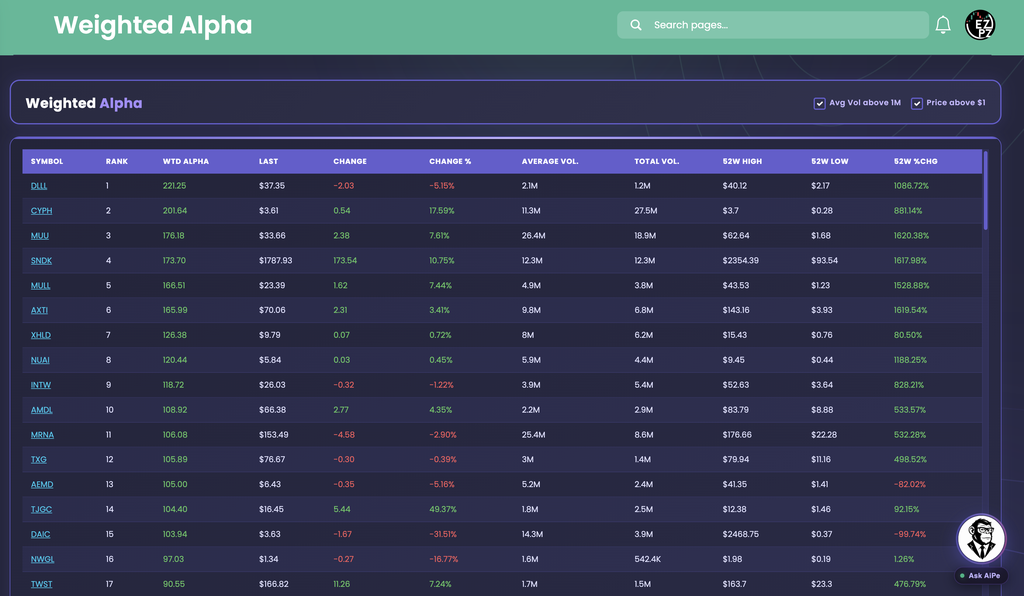Click the 542.4K total volume
Screen dimensions: 1024x596
647,559
